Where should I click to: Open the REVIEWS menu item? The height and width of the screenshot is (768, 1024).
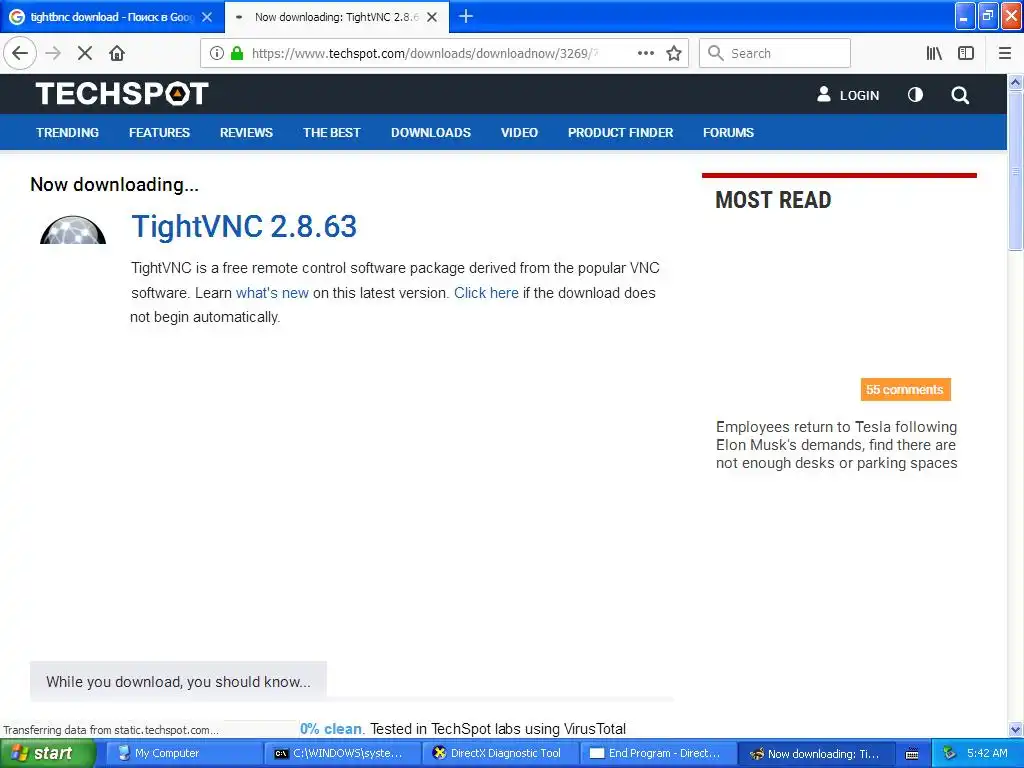click(246, 133)
